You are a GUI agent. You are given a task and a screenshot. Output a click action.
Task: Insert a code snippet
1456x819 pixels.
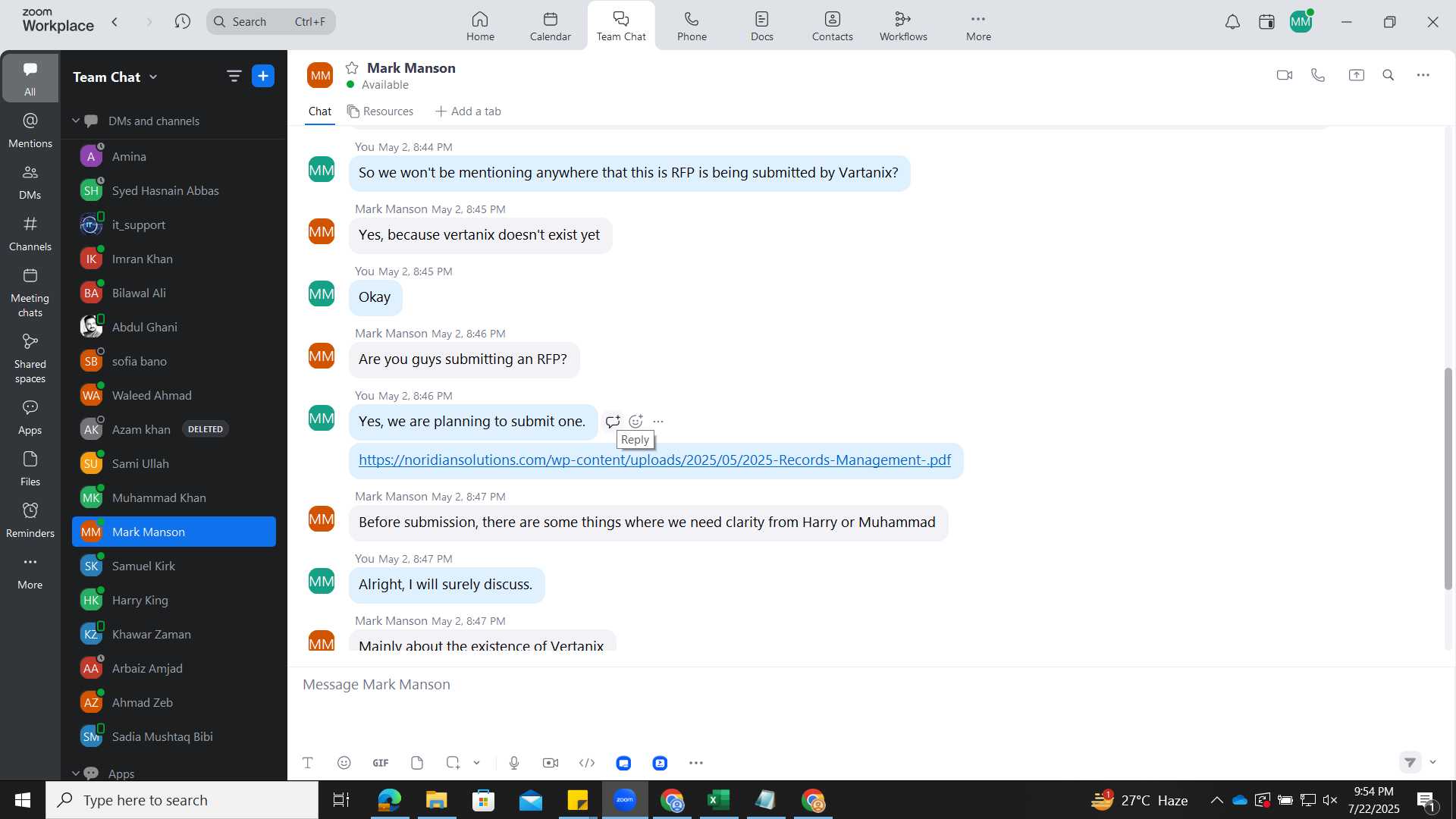(x=587, y=763)
